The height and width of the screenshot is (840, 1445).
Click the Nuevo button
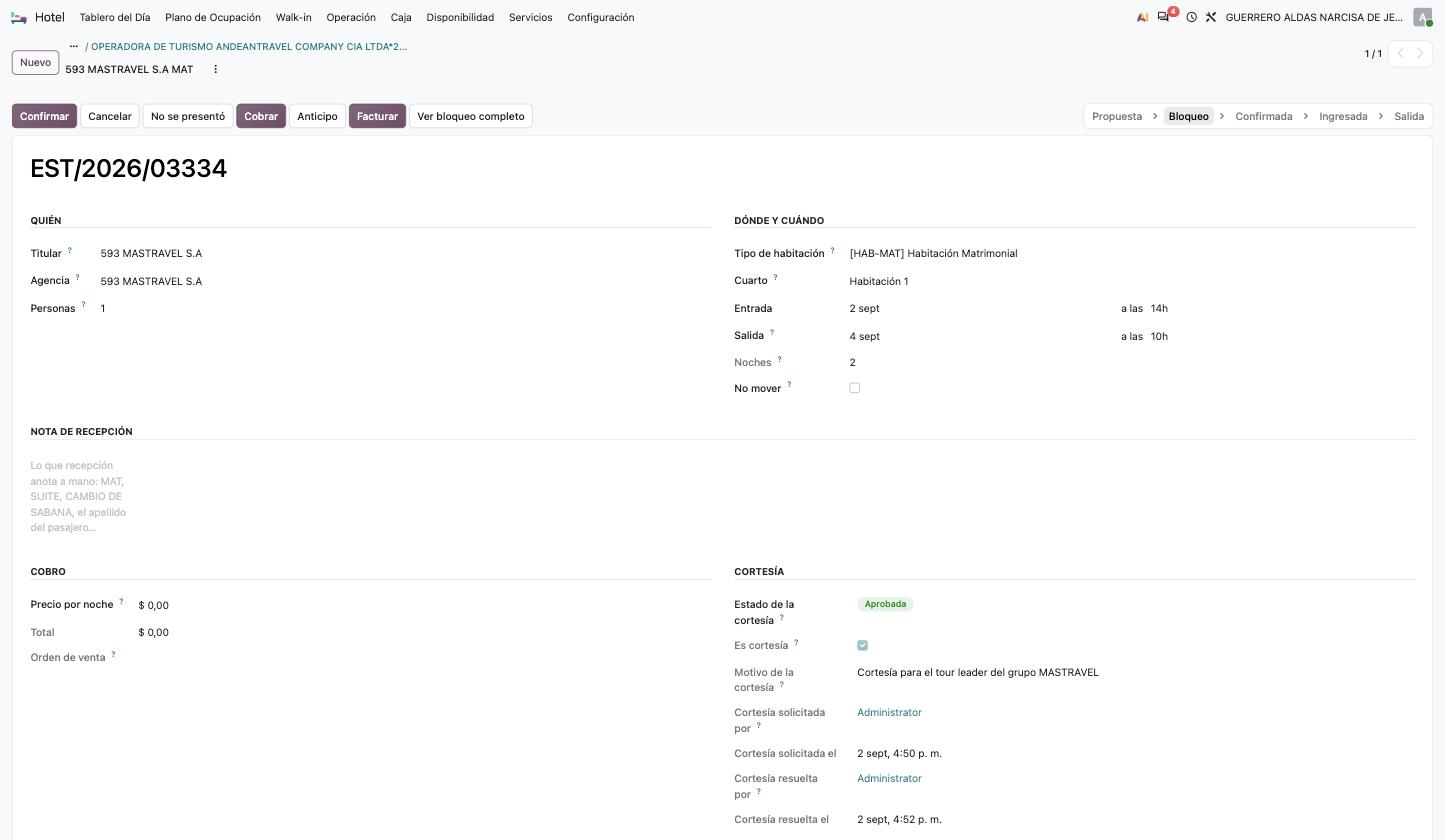(35, 62)
